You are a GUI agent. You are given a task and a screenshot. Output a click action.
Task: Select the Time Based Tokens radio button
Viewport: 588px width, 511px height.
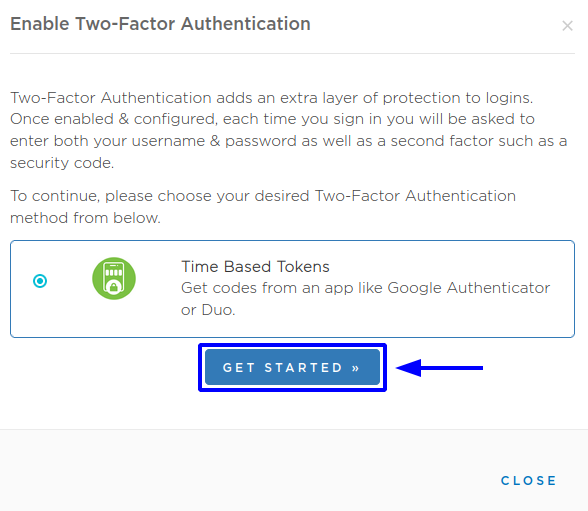pos(40,281)
